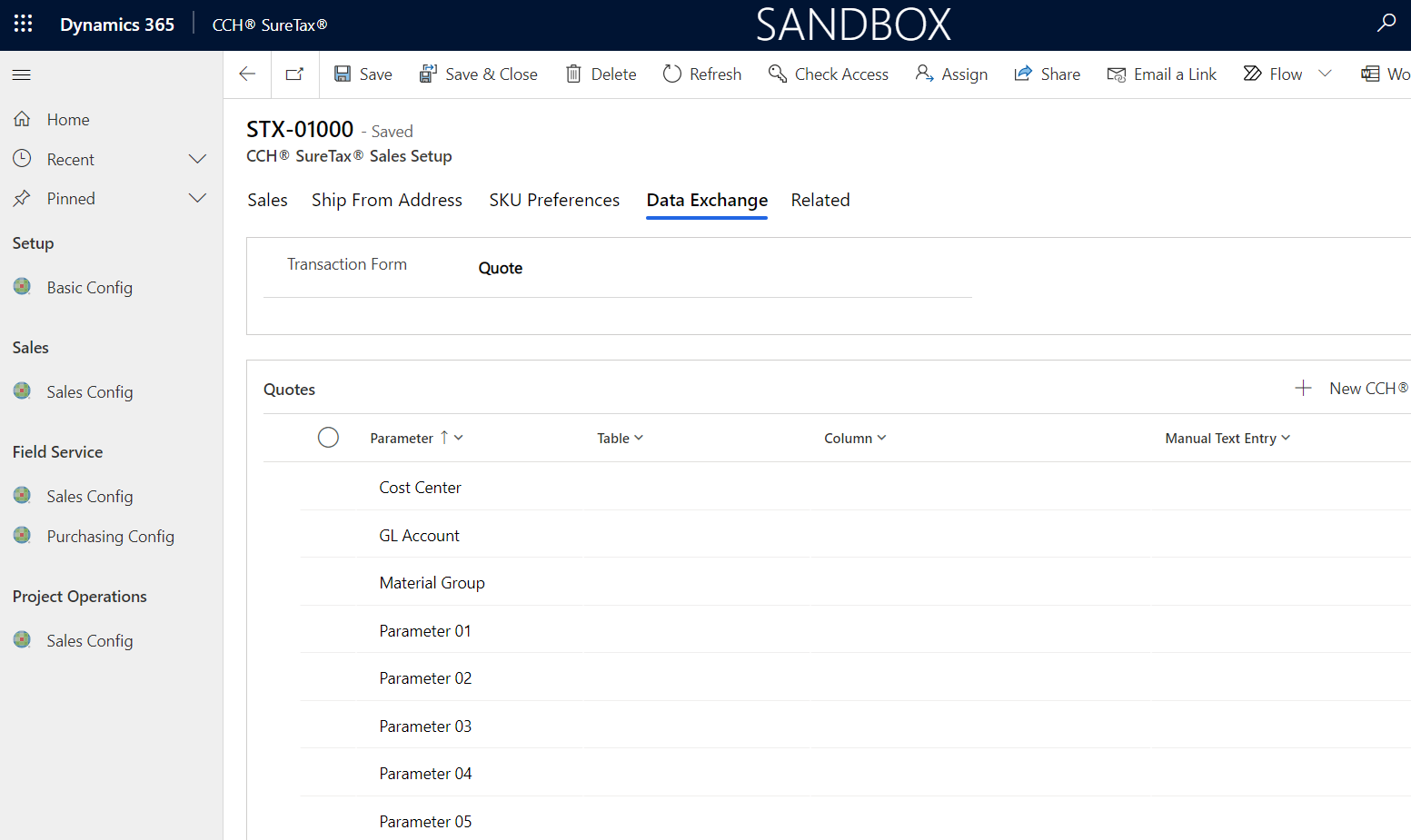Click the CCH® SureTax® app name

pos(270,25)
